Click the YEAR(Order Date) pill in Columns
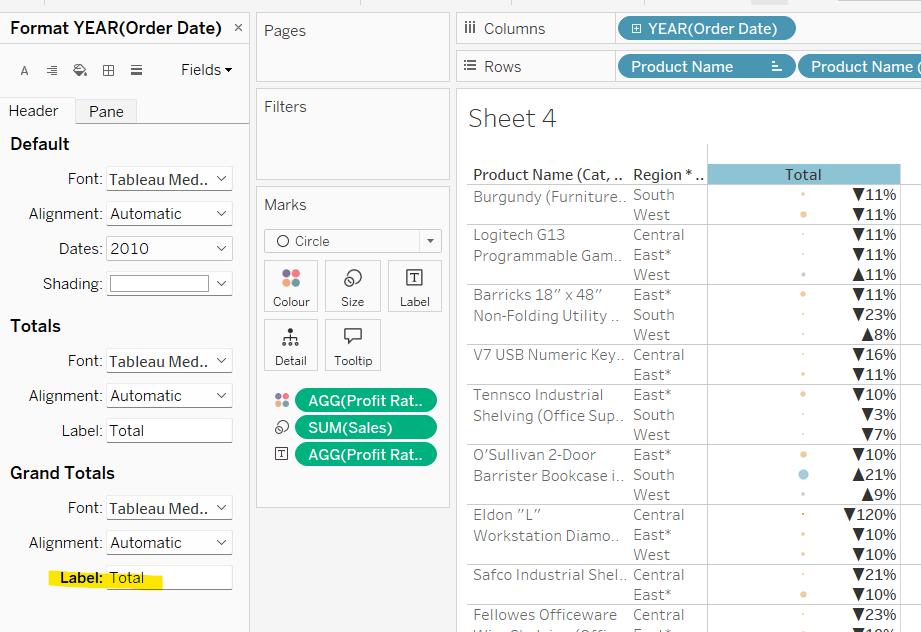 (x=707, y=28)
